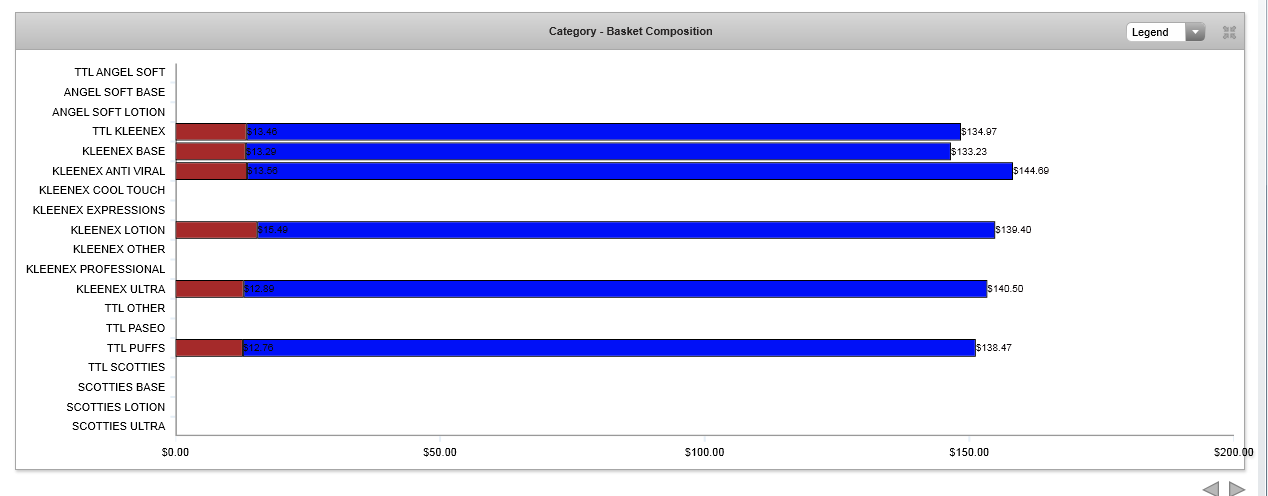Click the $100.00 axis tick label
The width and height of the screenshot is (1268, 496).
(x=704, y=453)
